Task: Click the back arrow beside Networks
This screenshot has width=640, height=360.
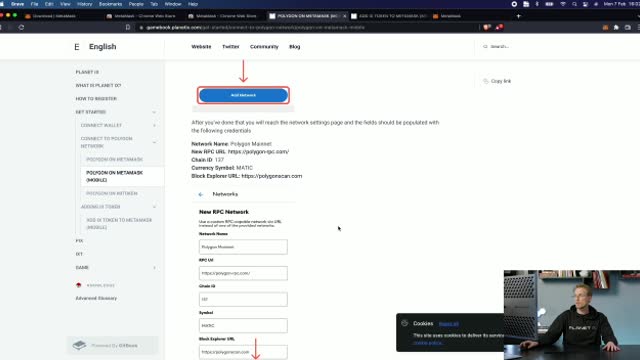Action: tap(200, 194)
